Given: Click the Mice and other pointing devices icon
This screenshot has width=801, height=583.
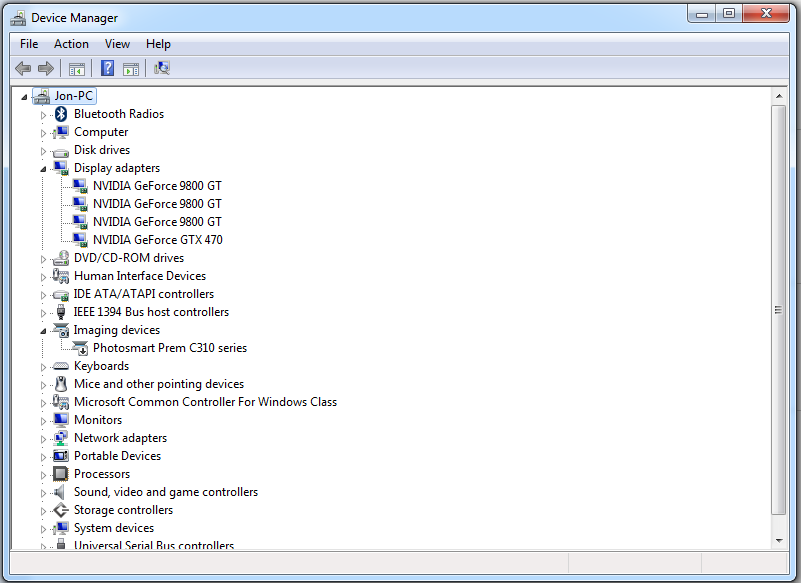Looking at the screenshot, I should 61,384.
